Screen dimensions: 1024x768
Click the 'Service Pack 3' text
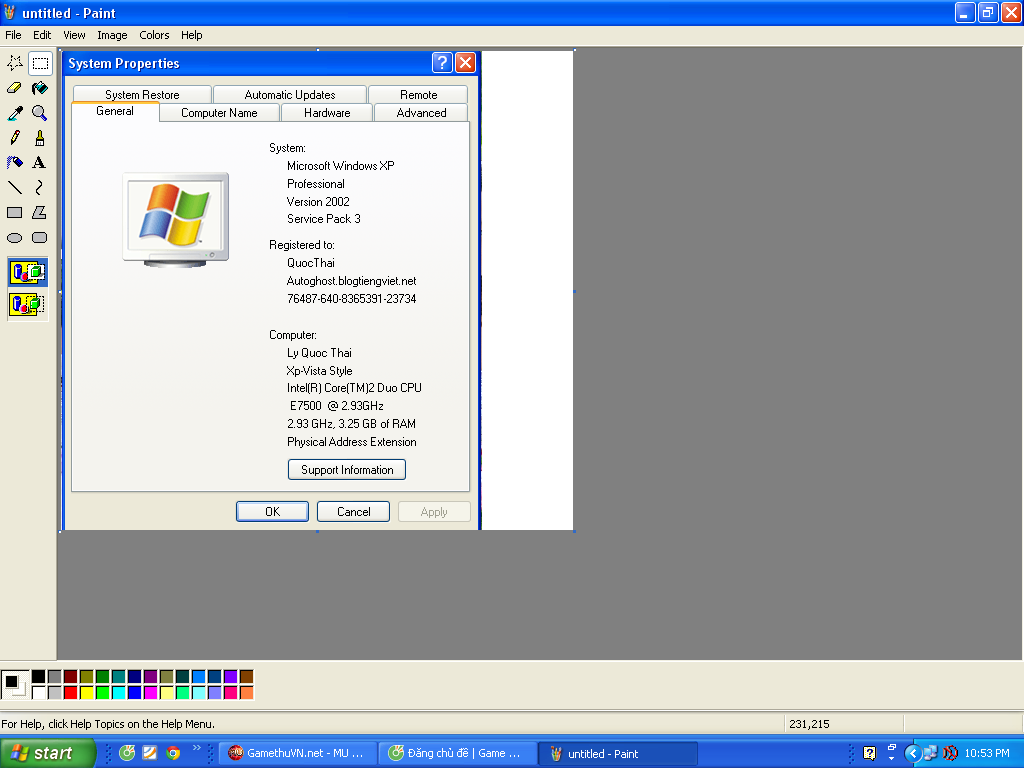coord(323,219)
